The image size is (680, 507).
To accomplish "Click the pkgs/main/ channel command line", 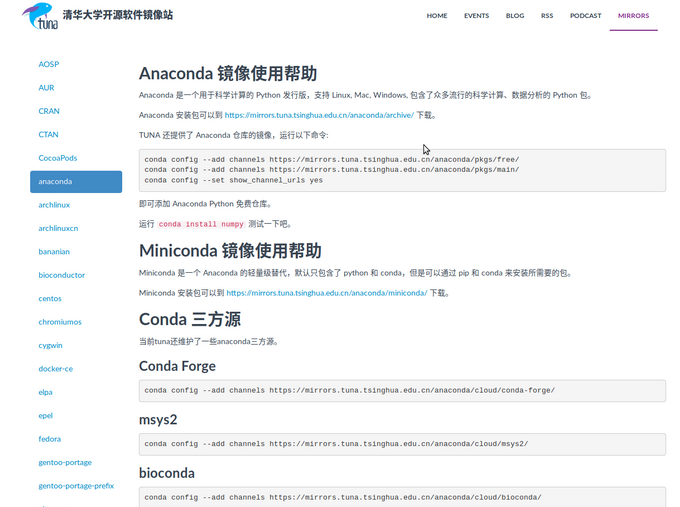I will [x=331, y=170].
